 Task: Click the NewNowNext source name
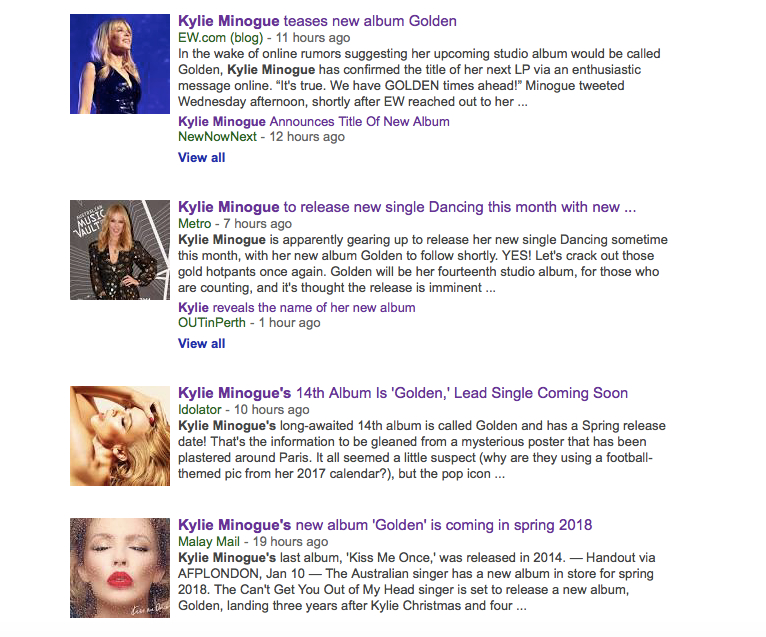click(x=217, y=137)
